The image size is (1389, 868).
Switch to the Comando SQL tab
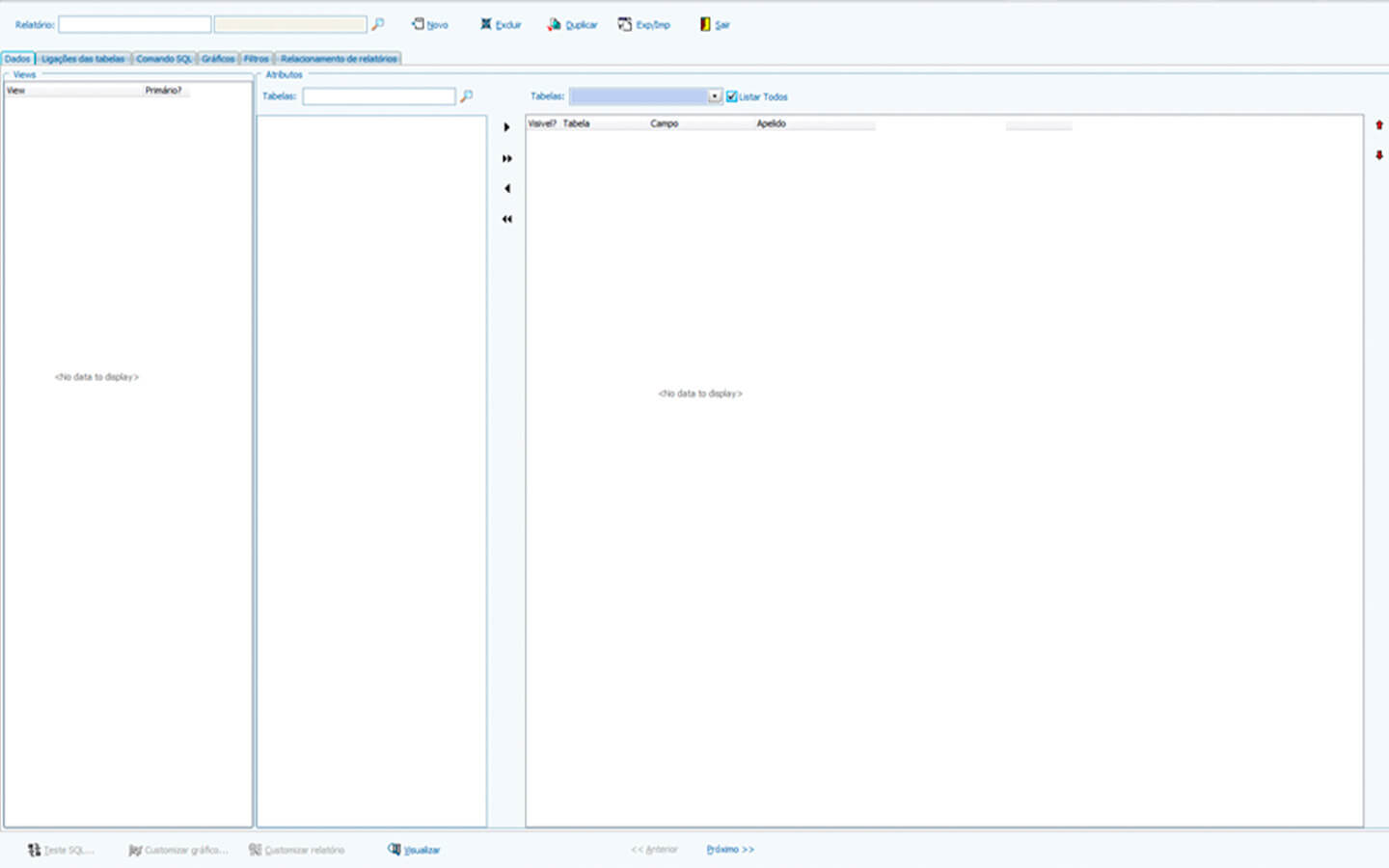pos(164,59)
